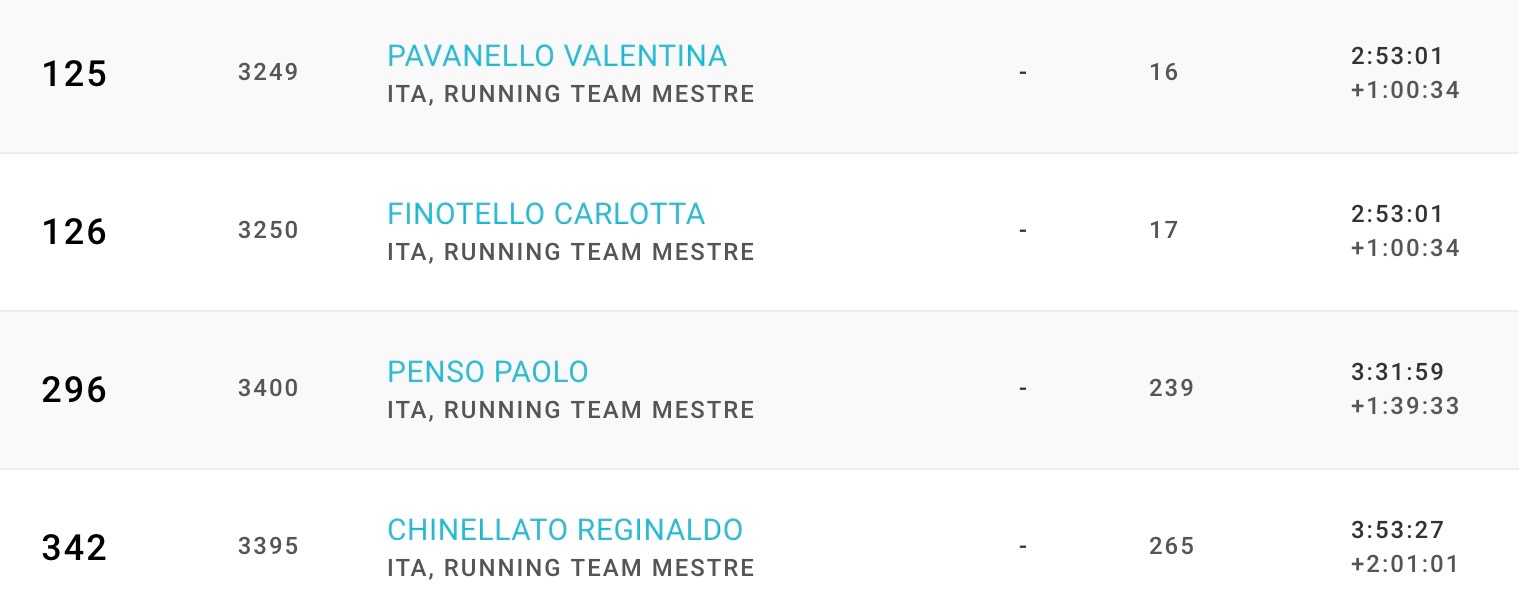Open Chinellato Reginaldo's result details link
1519x615 pixels.
coord(564,530)
